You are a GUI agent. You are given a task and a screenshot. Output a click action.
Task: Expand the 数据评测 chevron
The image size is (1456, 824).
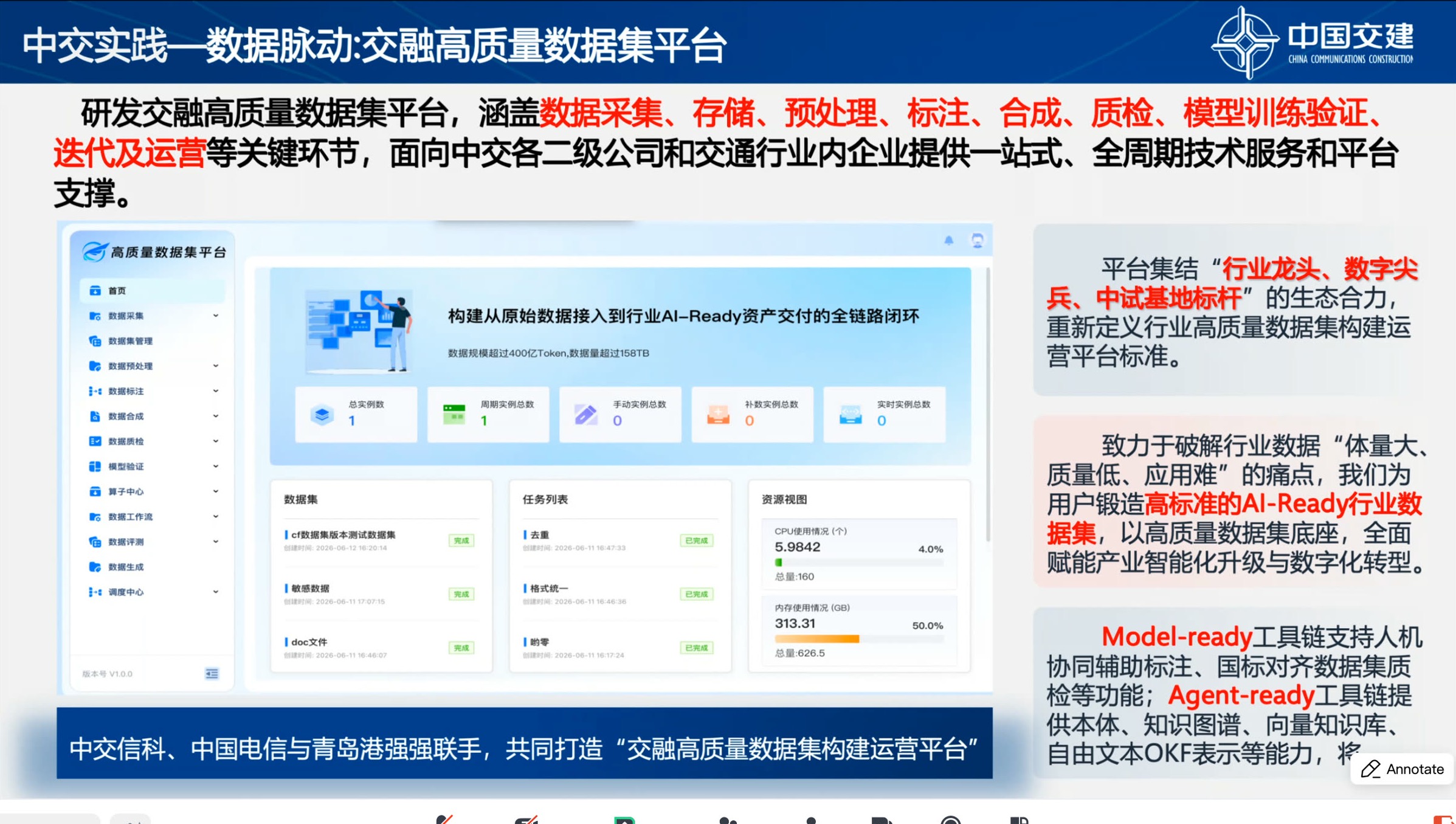(215, 542)
